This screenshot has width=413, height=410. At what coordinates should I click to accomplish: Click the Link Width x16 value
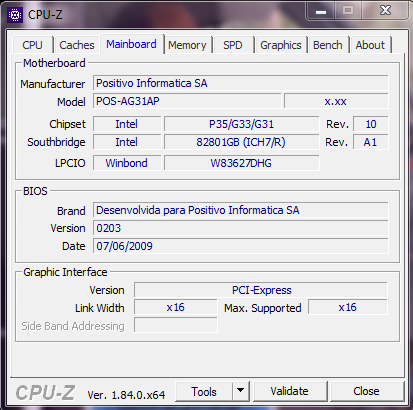click(x=176, y=307)
